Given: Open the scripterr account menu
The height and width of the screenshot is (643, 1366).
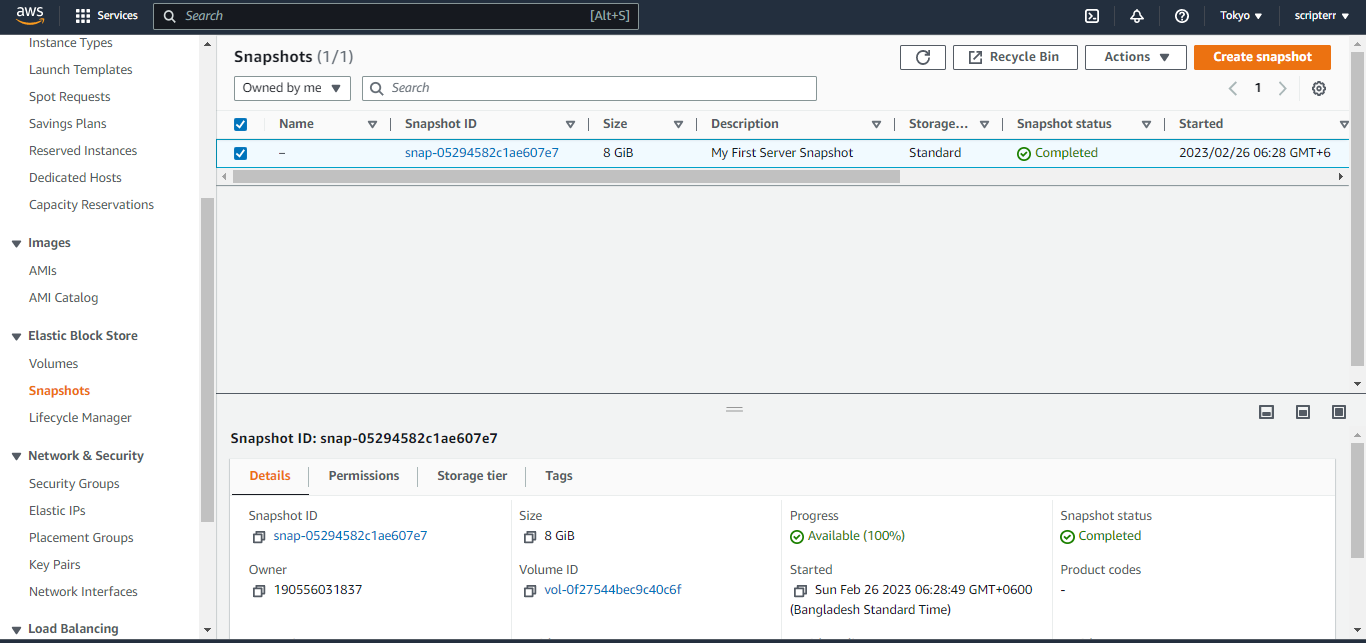Looking at the screenshot, I should [1322, 16].
